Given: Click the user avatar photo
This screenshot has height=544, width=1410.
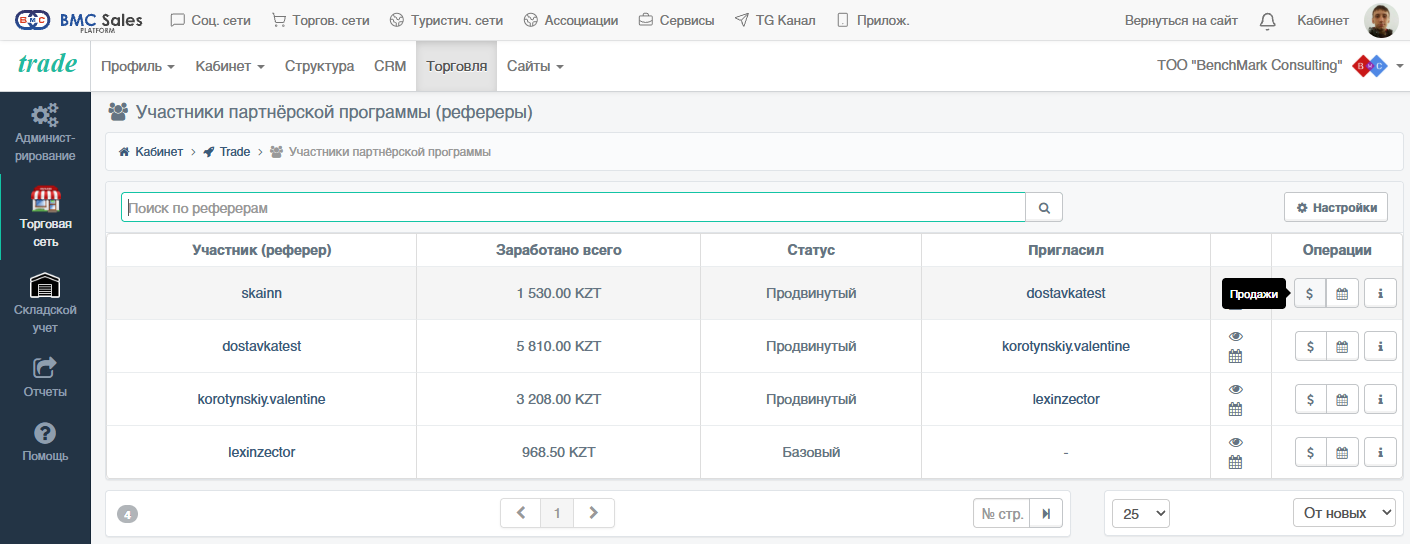Looking at the screenshot, I should pyautogui.click(x=1380, y=20).
